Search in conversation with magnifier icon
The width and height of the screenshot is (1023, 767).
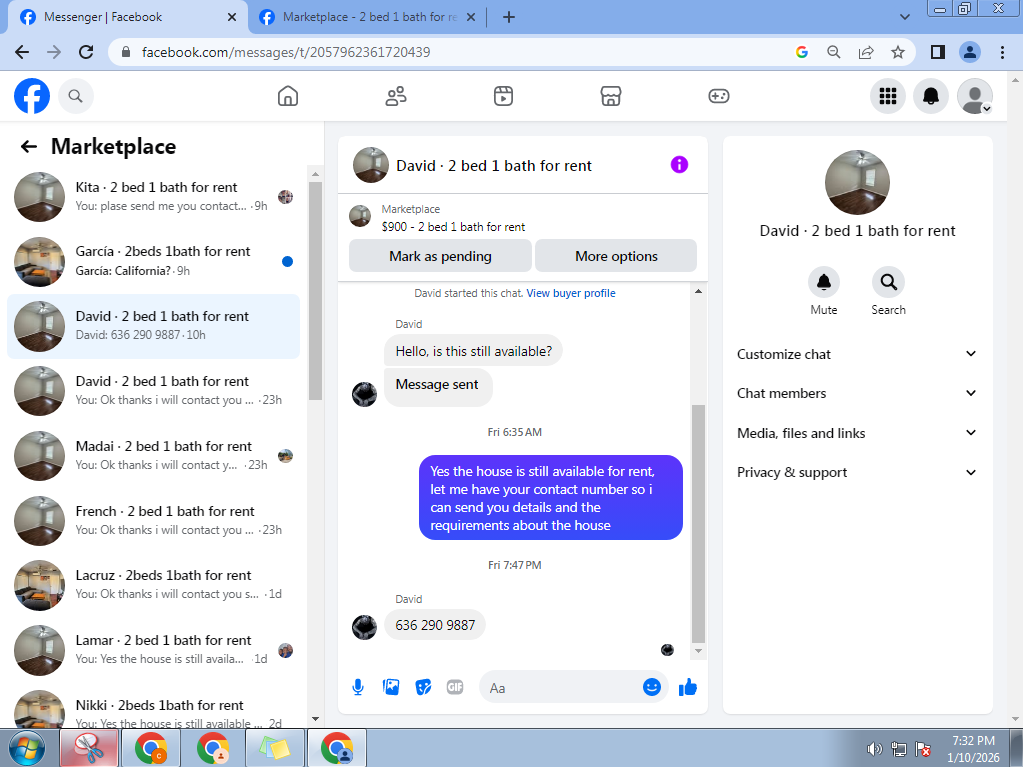click(888, 282)
